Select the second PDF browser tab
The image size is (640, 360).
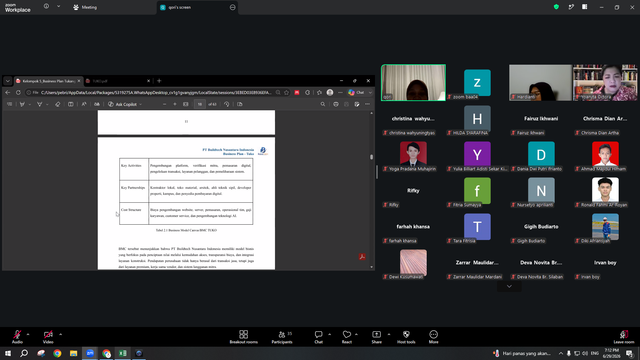click(x=118, y=81)
